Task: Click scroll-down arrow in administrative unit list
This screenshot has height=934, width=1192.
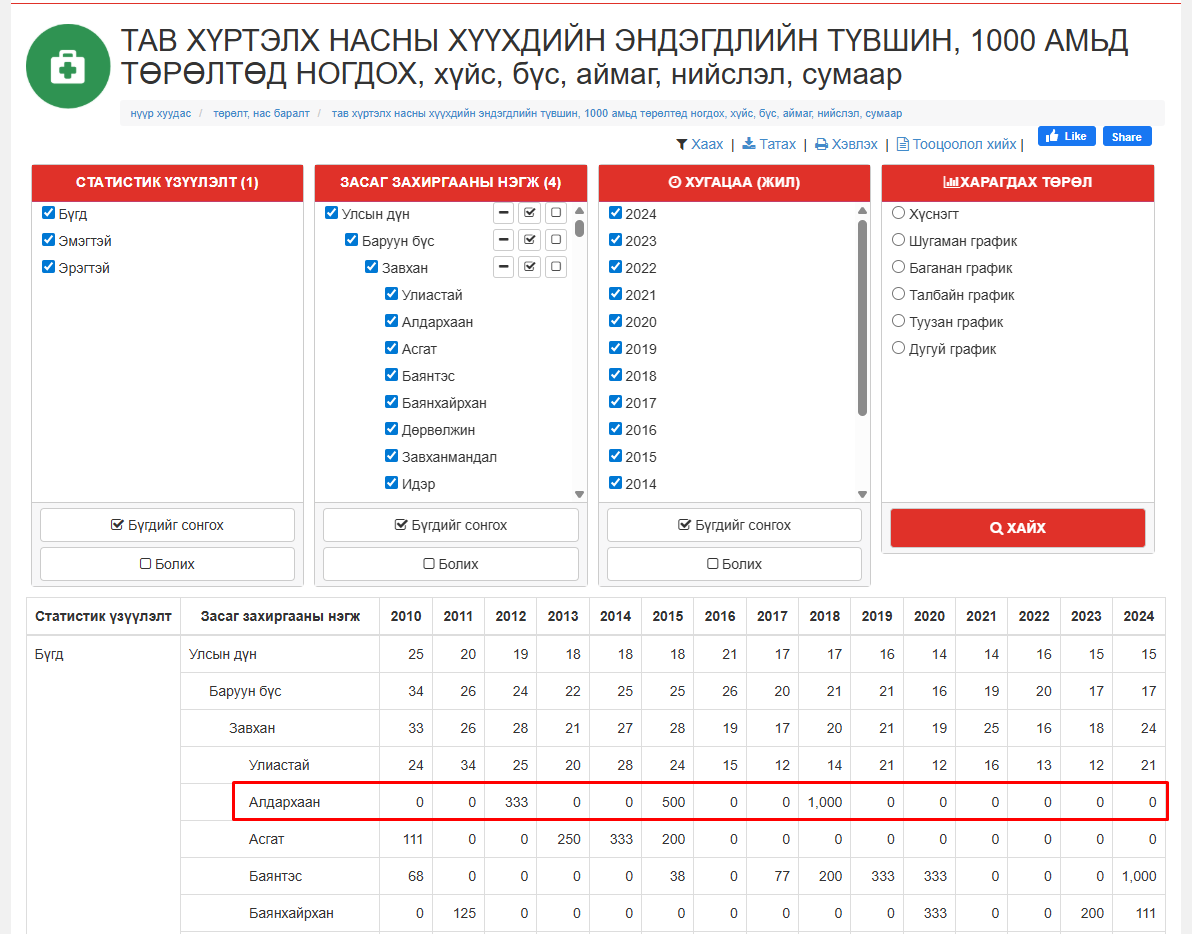Action: (x=579, y=494)
